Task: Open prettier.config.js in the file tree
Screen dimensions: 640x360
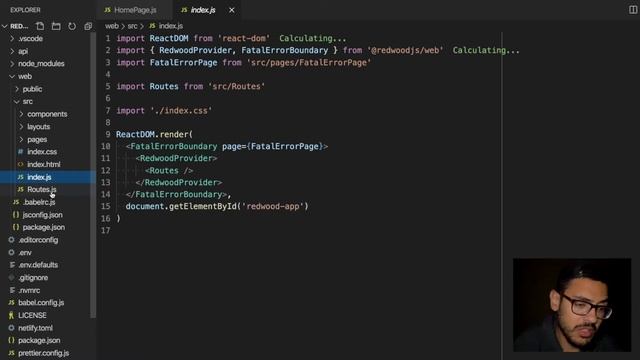Action: point(43,353)
